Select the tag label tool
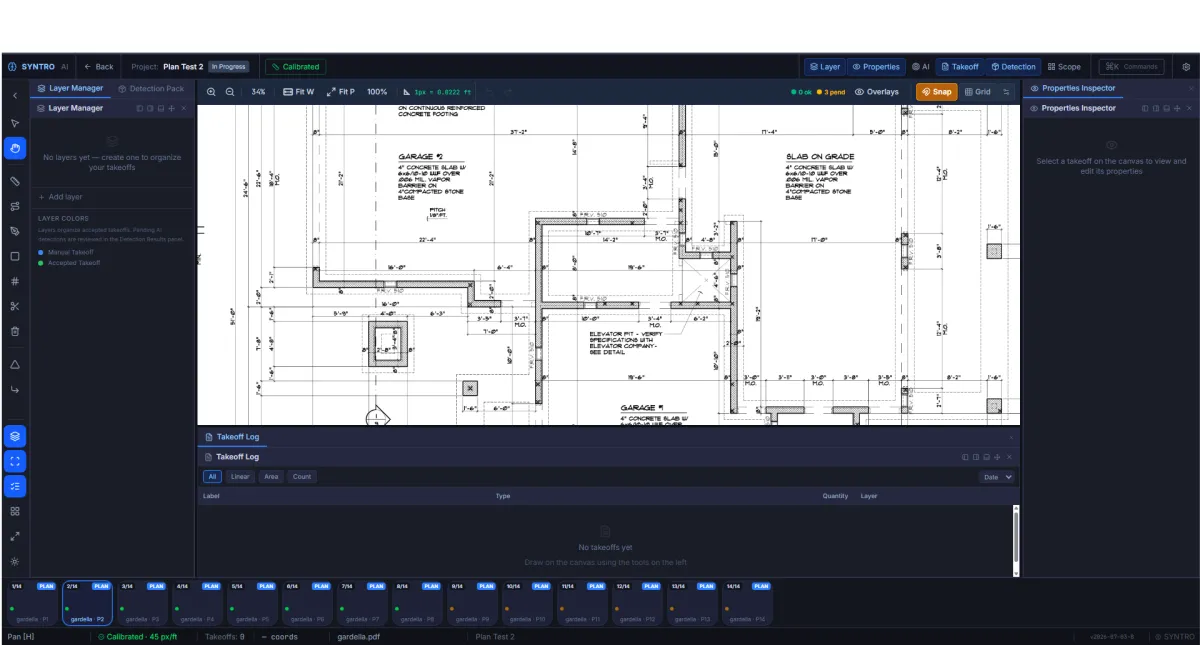 (x=15, y=231)
